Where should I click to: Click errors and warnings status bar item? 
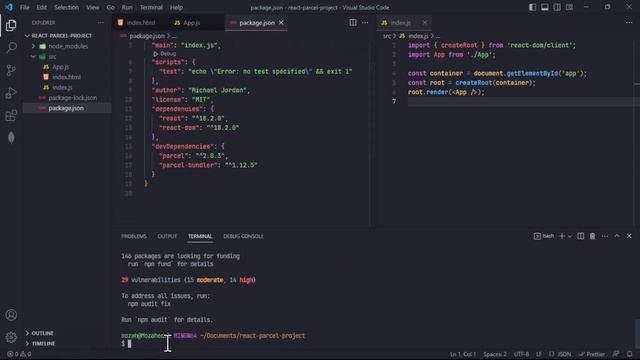point(19,354)
